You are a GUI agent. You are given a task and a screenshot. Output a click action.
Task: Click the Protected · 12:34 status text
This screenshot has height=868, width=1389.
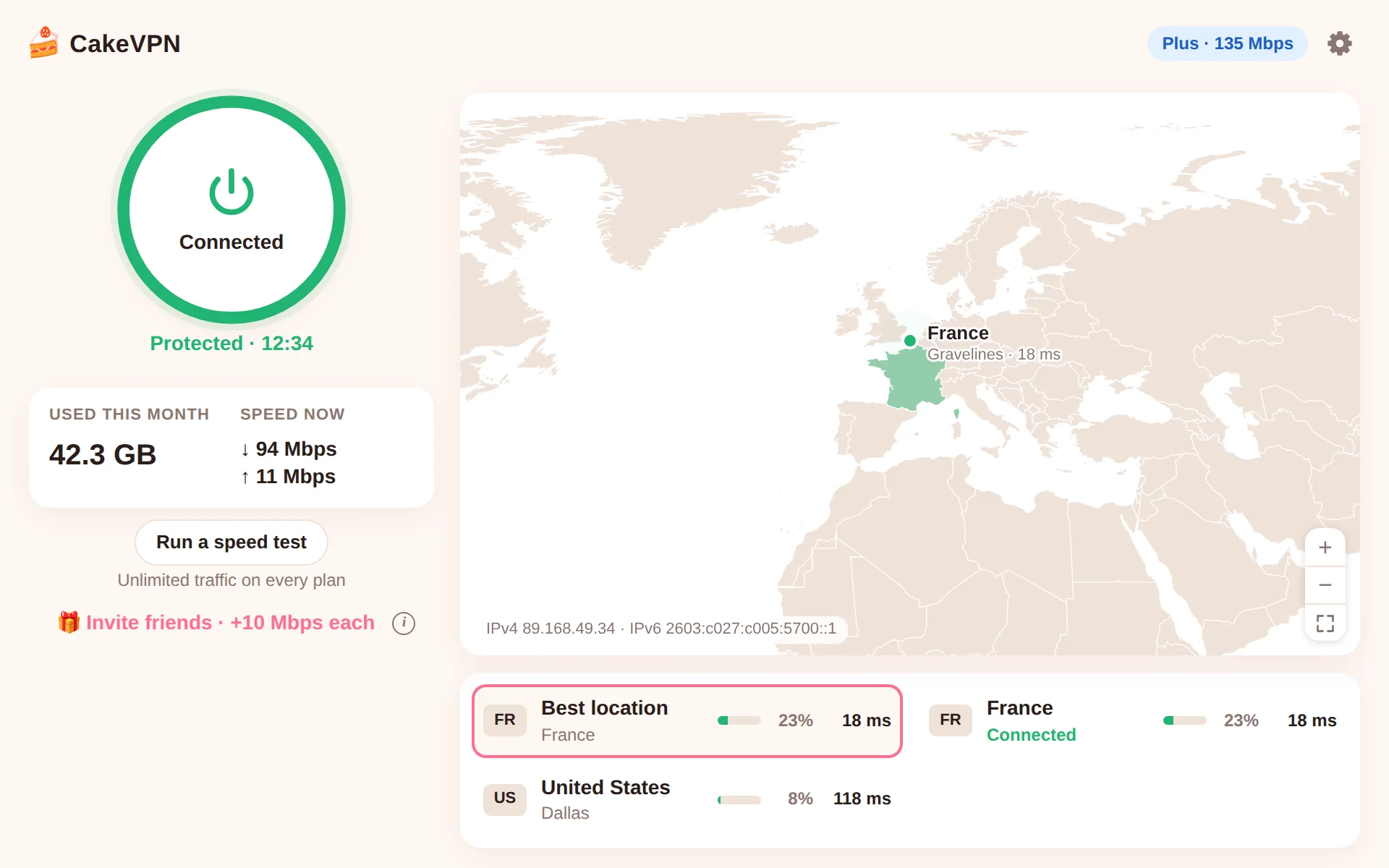[x=231, y=344]
